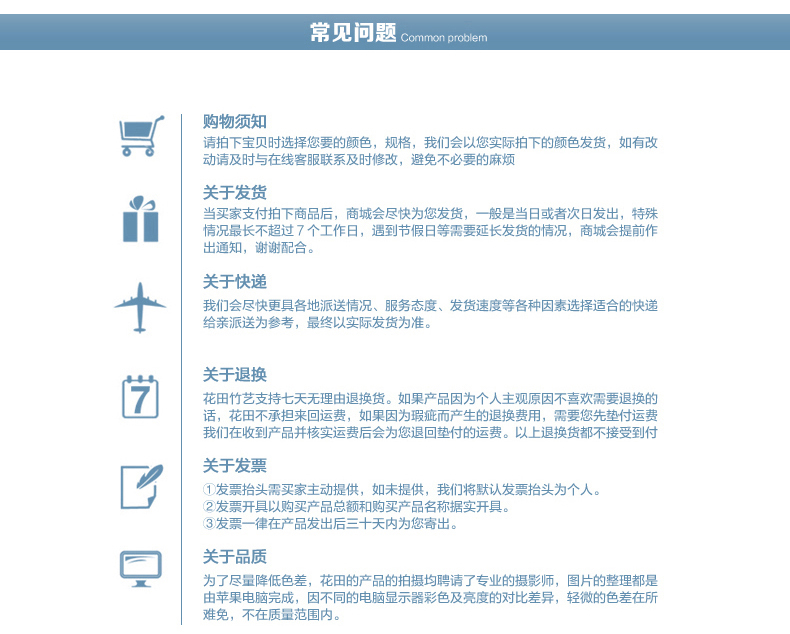The height and width of the screenshot is (634, 790).
Task: Click the line starting 为了尽量降低色差
Action: [x=430, y=581]
